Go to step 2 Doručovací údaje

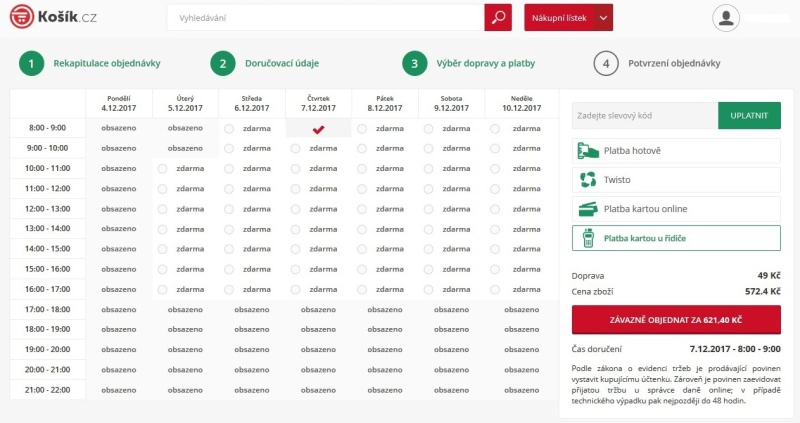[x=265, y=63]
